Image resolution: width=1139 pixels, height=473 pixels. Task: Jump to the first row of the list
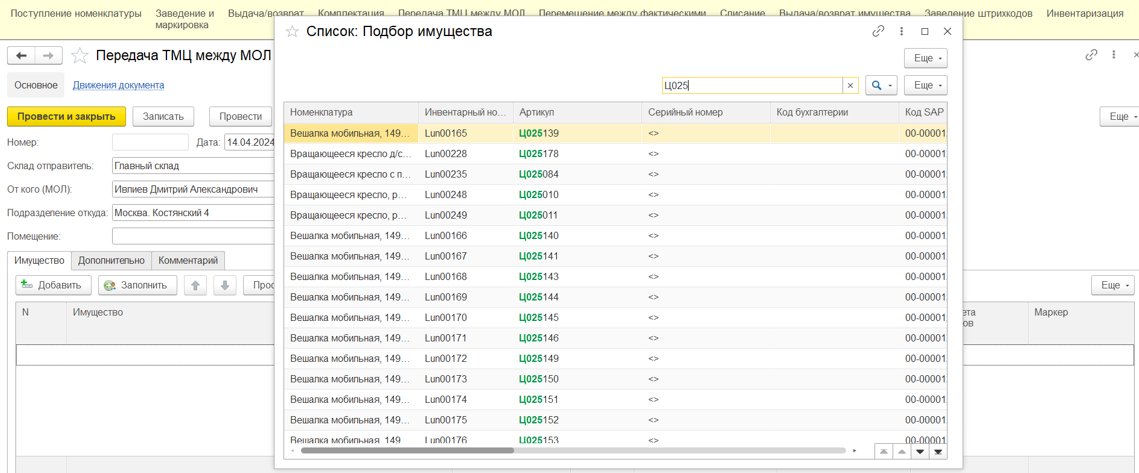coord(883,451)
